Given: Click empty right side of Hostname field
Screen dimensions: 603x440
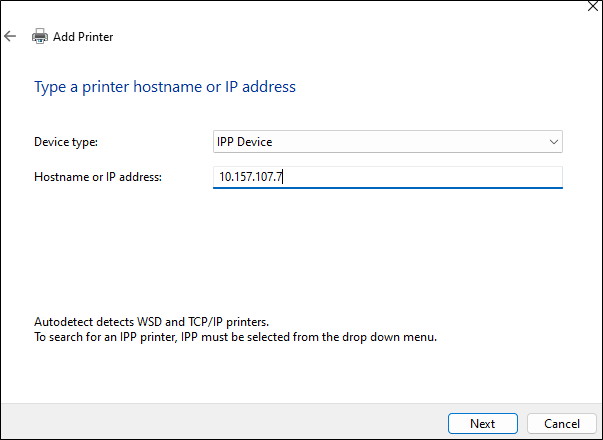Looking at the screenshot, I should tap(450, 177).
